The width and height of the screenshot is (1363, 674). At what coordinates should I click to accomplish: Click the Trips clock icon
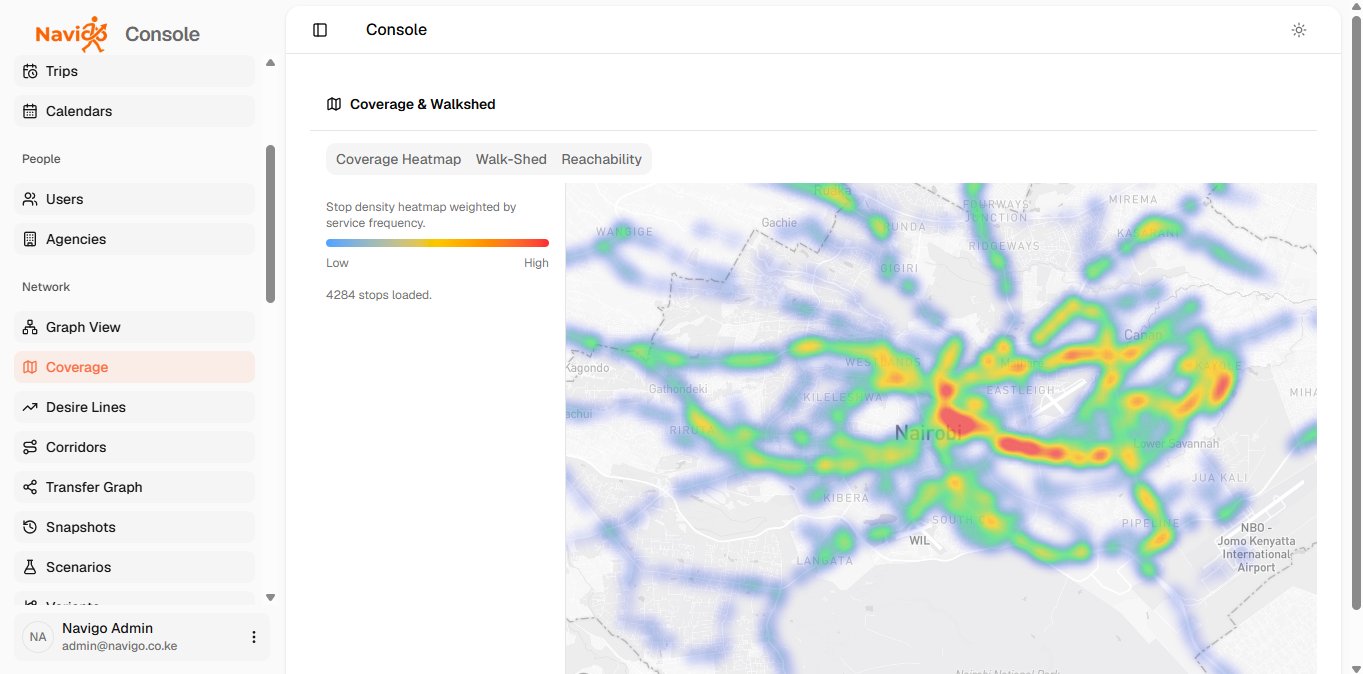30,71
